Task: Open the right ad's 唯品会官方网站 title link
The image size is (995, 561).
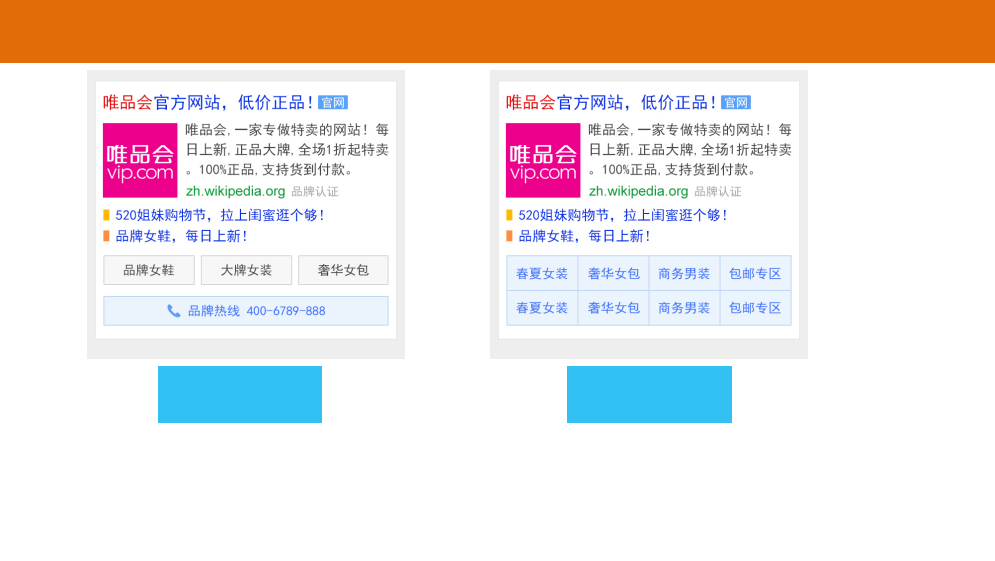Action: click(x=611, y=102)
